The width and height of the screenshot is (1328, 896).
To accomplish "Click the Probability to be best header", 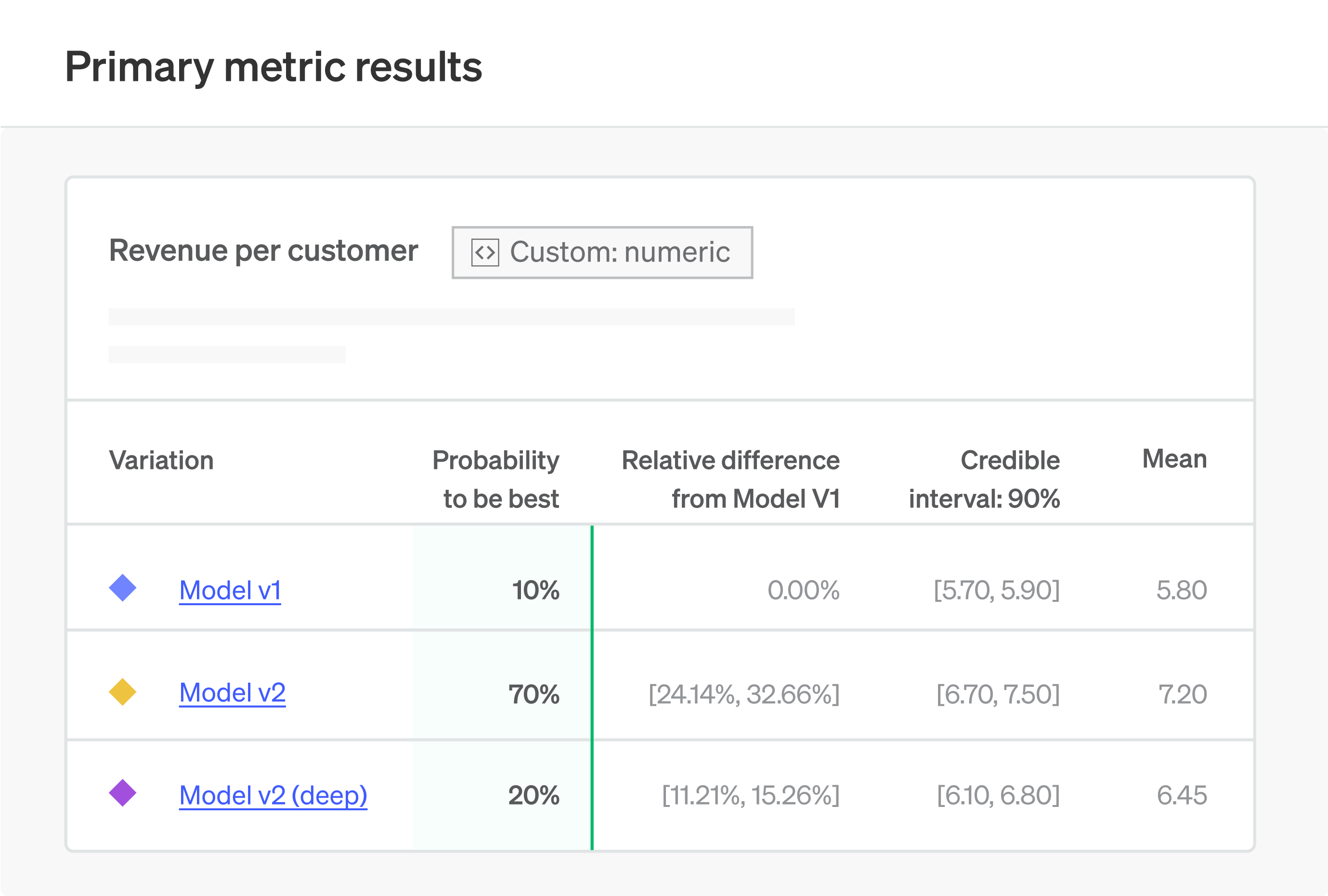I will (495, 479).
